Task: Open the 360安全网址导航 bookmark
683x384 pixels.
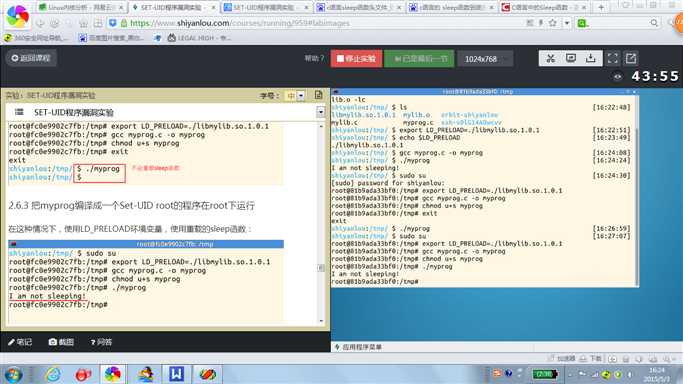Action: [x=36, y=38]
